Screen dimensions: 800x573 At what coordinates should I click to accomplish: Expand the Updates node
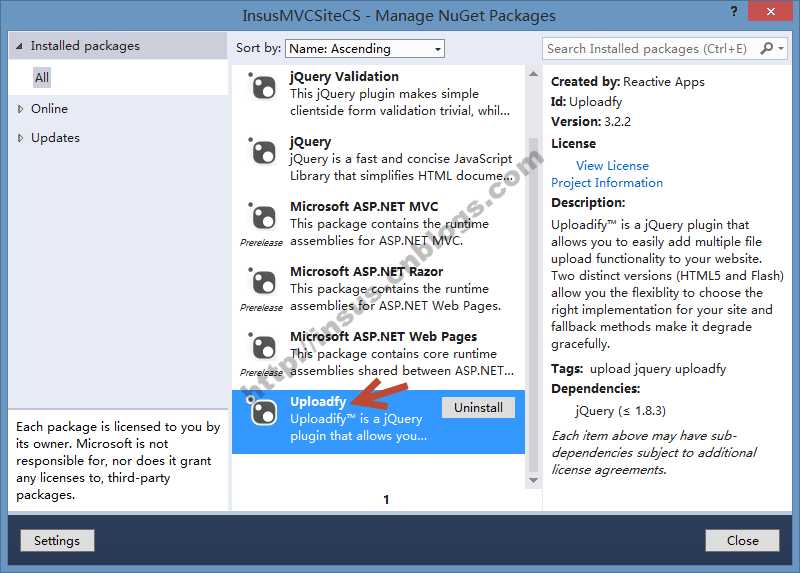coord(20,138)
